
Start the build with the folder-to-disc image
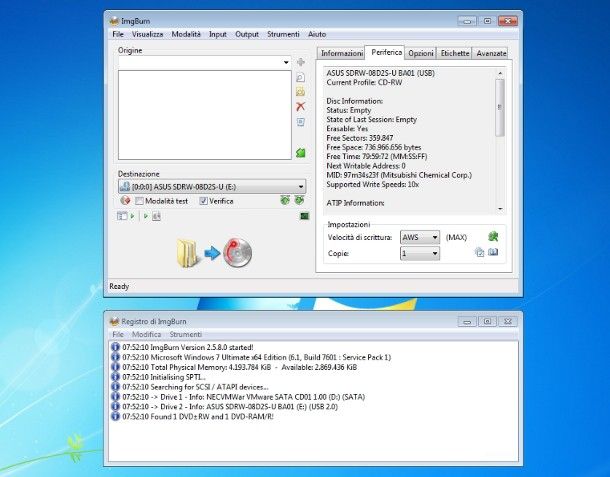pos(214,253)
